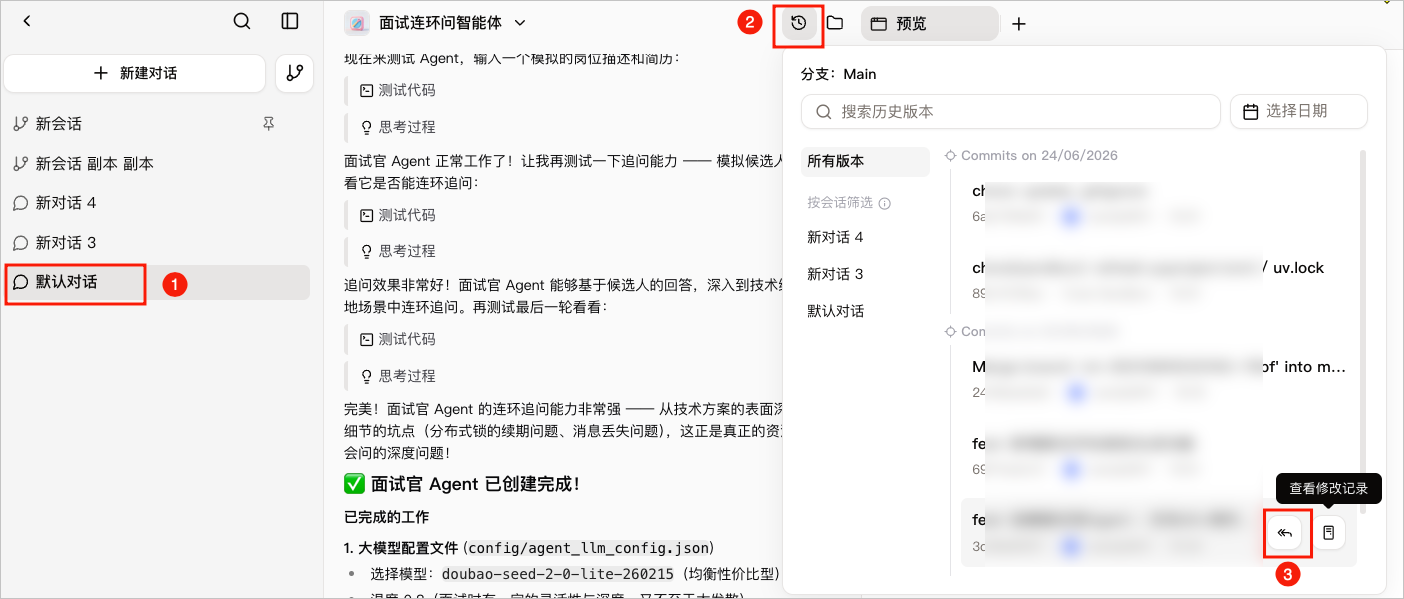This screenshot has width=1404, height=599.
Task: Filter history by 默认对话 in version panel
Action: 836,311
